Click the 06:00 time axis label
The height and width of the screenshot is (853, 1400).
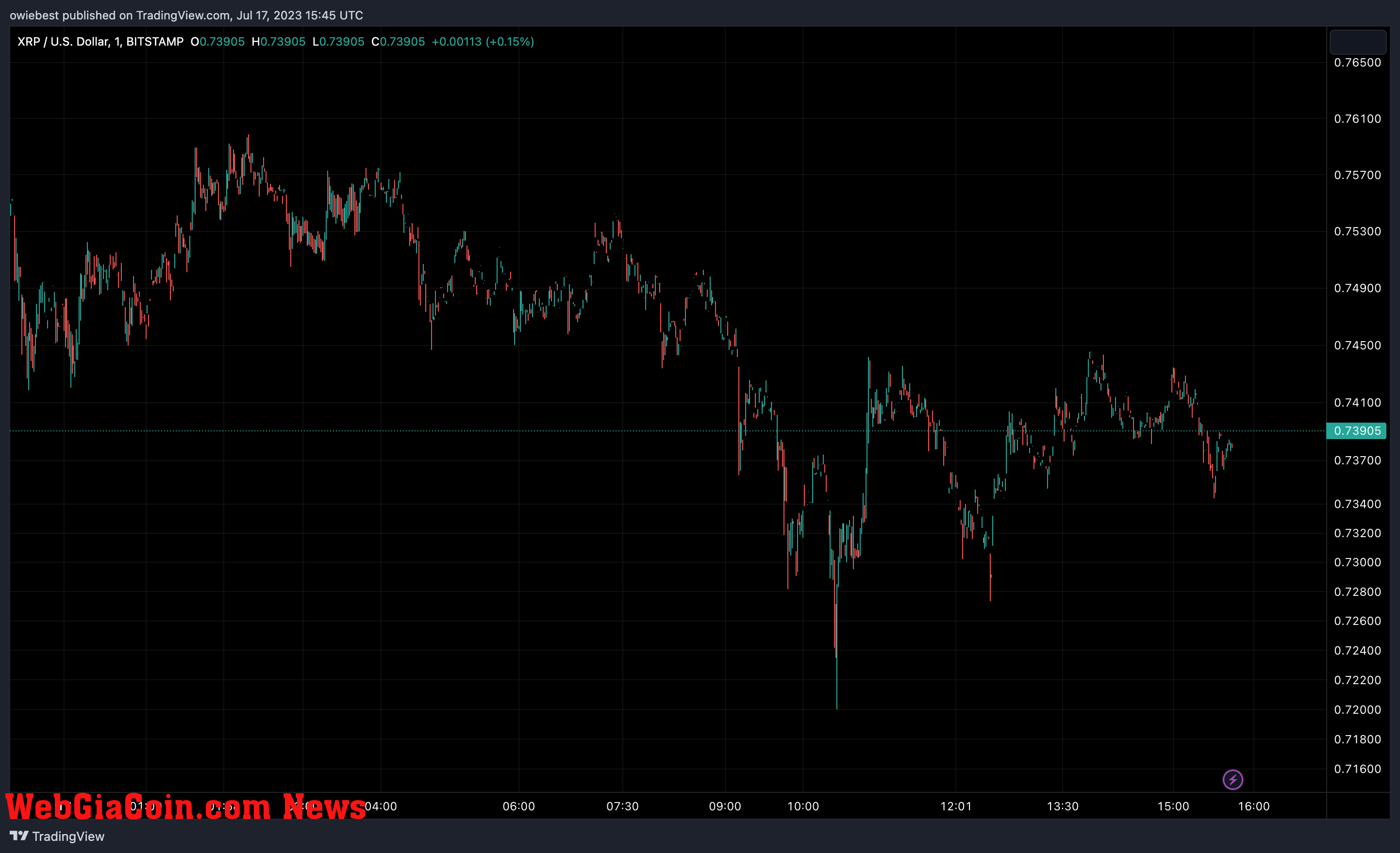coord(519,806)
